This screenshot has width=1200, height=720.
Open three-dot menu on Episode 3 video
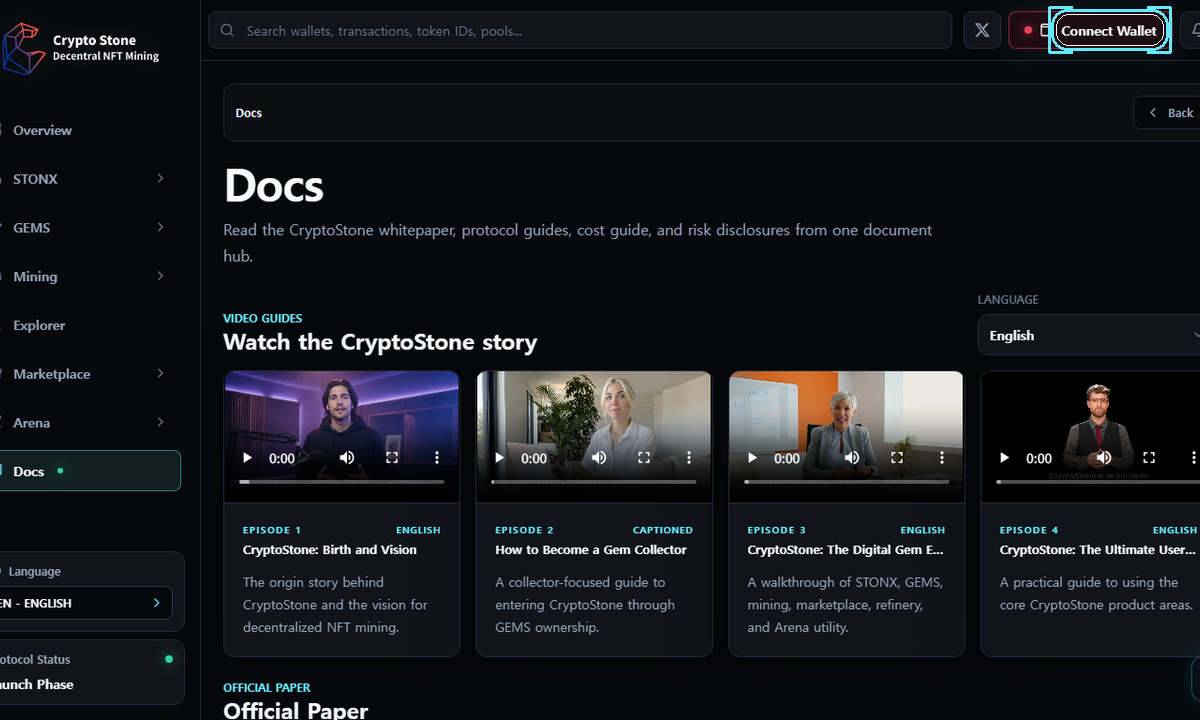(x=942, y=458)
